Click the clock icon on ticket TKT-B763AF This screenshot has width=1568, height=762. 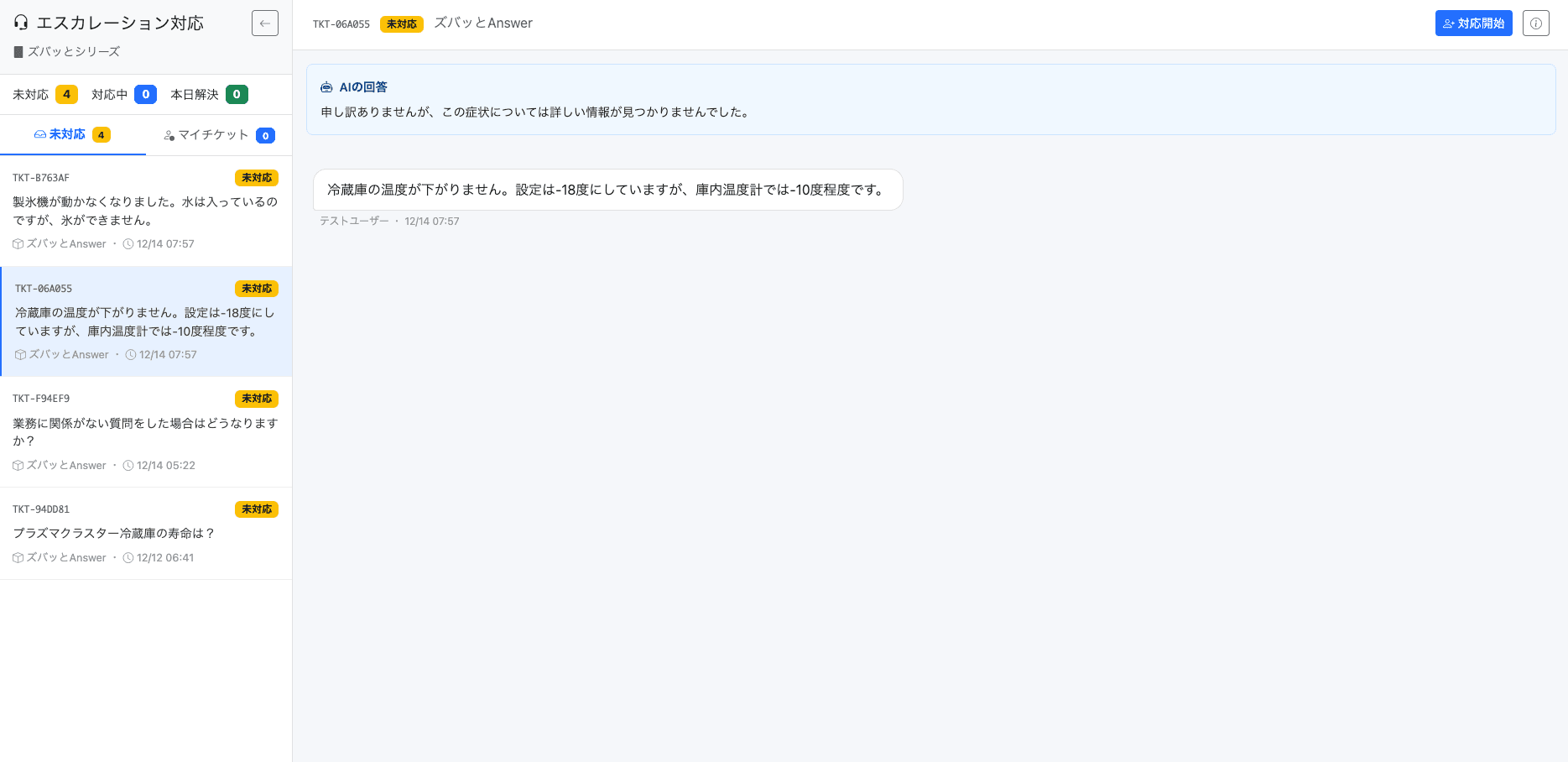click(x=128, y=244)
